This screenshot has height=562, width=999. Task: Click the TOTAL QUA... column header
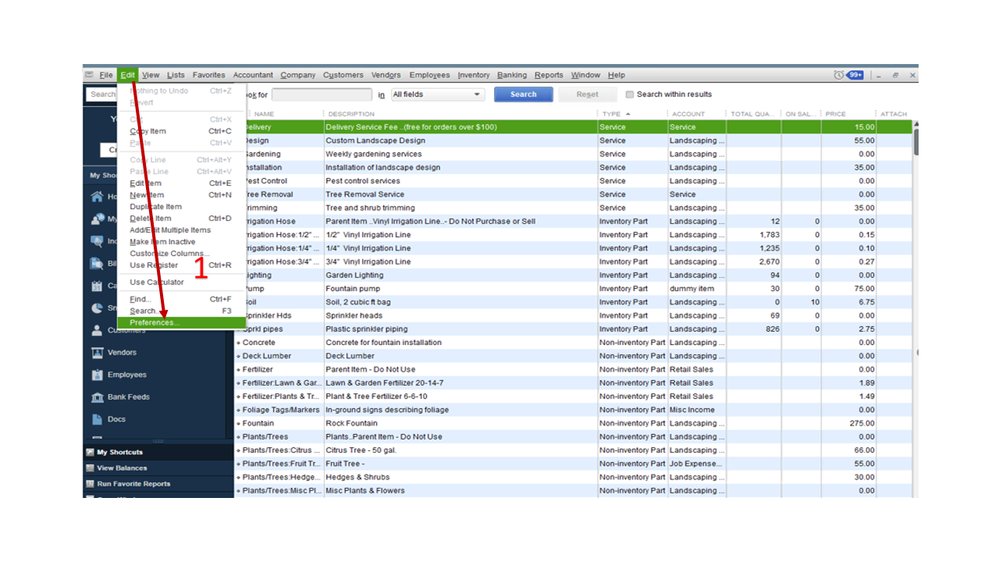(750, 114)
